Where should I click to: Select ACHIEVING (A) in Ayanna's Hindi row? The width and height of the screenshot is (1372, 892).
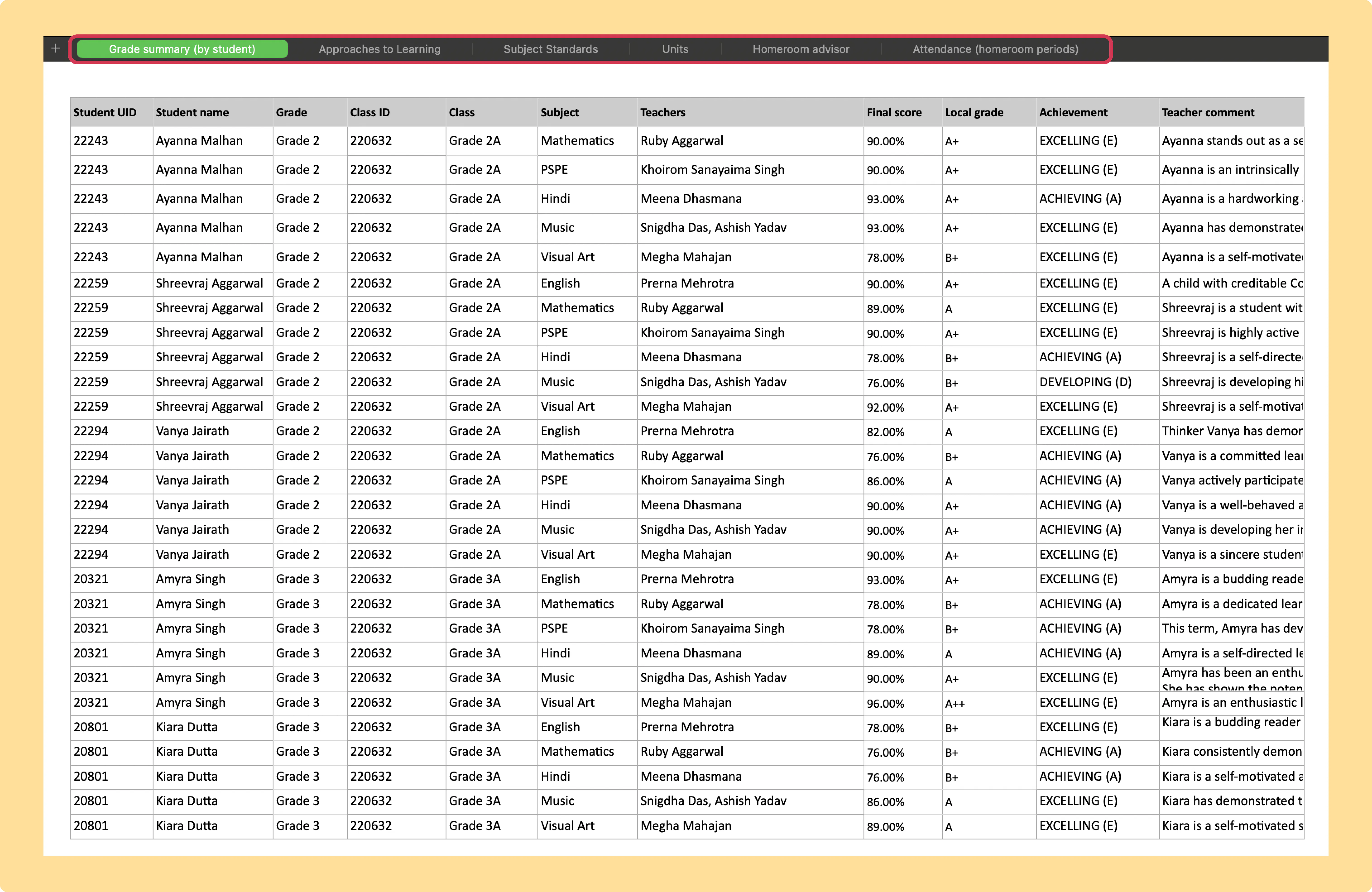click(x=1098, y=199)
